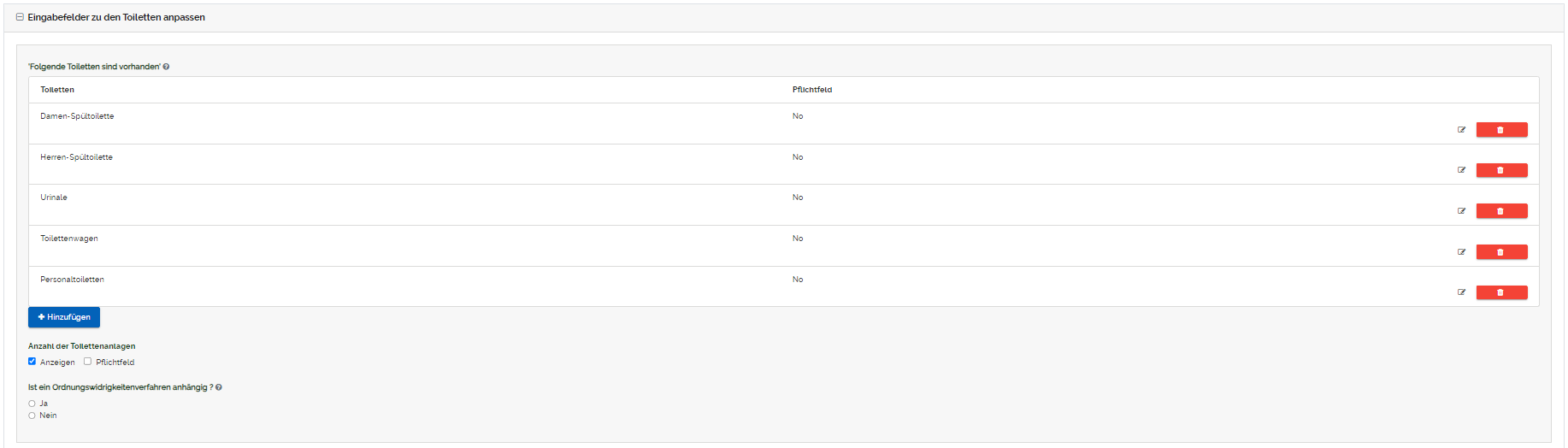Delete the Herren-Spültoilette row
The image size is (1568, 448).
(x=1501, y=170)
